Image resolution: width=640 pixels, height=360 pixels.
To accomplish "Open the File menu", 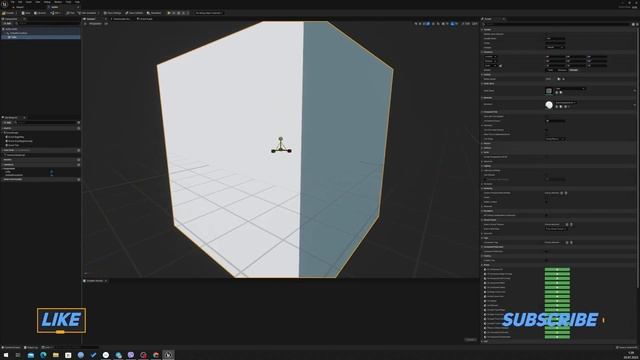I will pyautogui.click(x=13, y=2).
